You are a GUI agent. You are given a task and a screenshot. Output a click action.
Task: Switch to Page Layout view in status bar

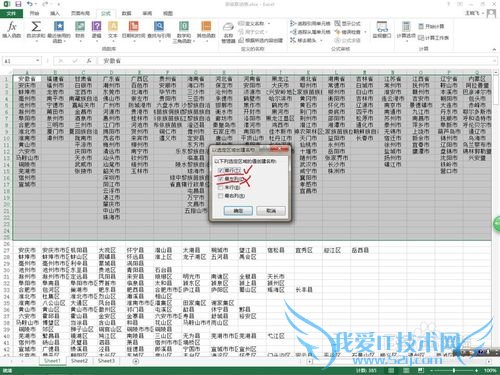point(406,371)
